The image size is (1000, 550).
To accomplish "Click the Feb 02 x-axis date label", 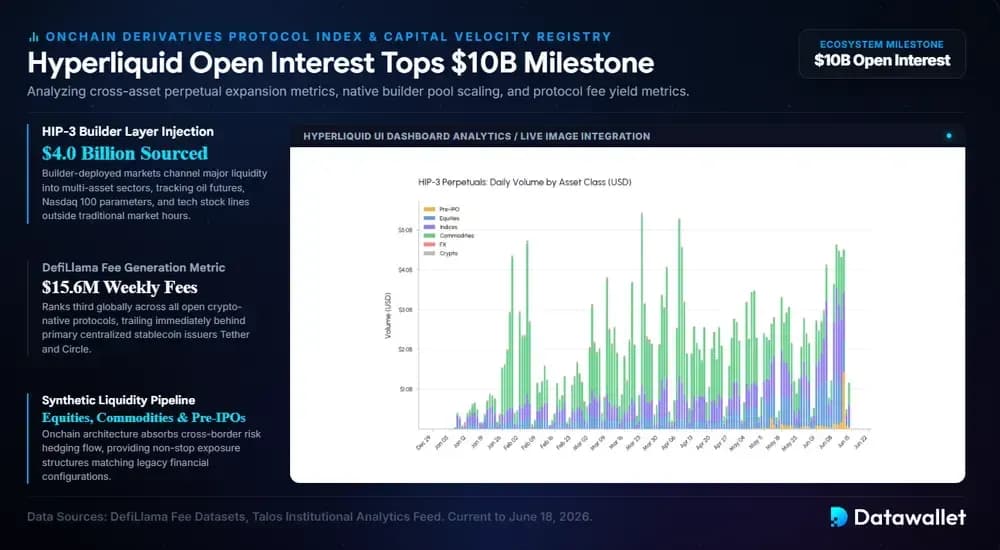I will [x=511, y=442].
